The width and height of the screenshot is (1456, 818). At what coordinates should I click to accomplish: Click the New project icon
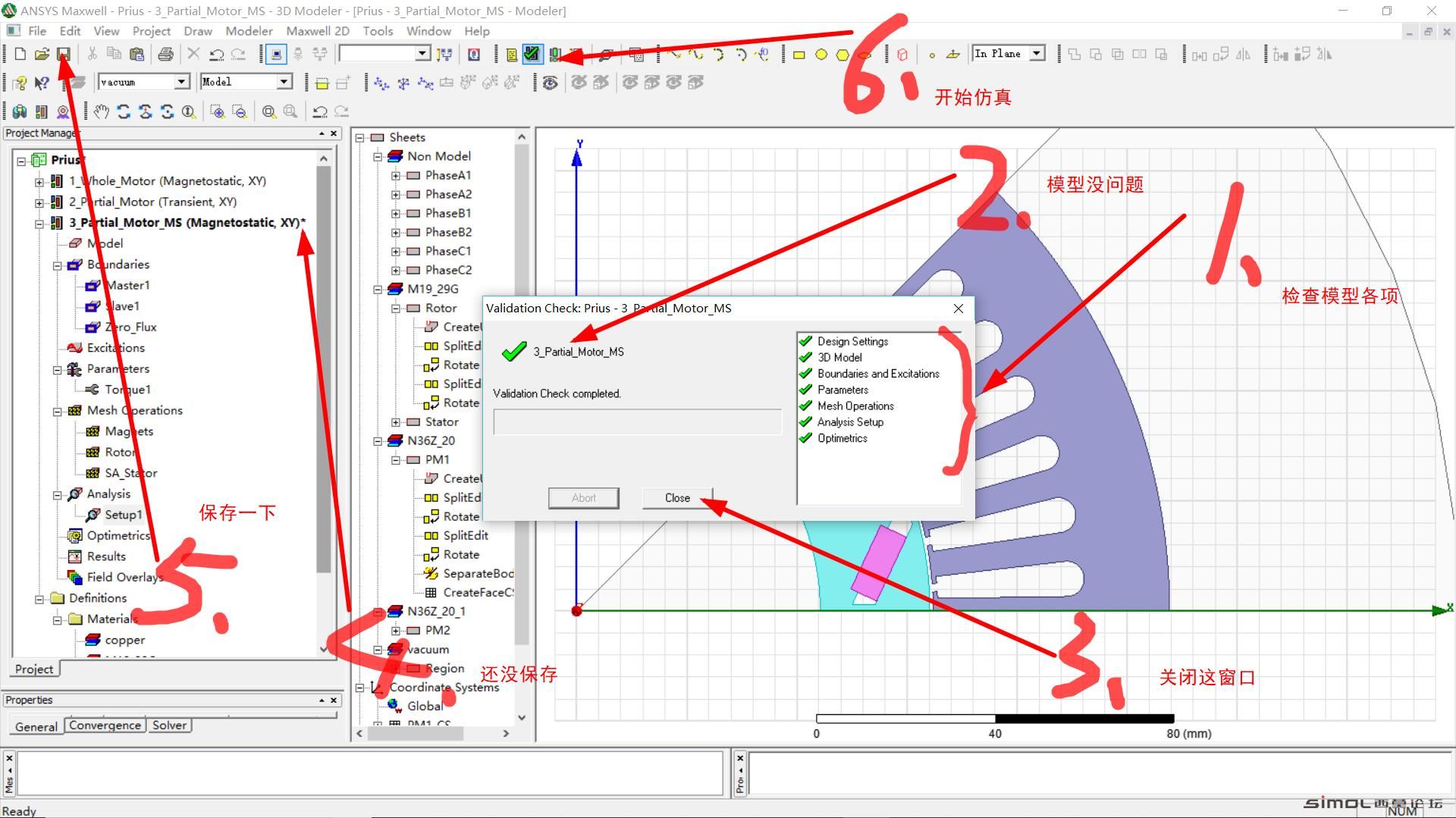tap(20, 54)
